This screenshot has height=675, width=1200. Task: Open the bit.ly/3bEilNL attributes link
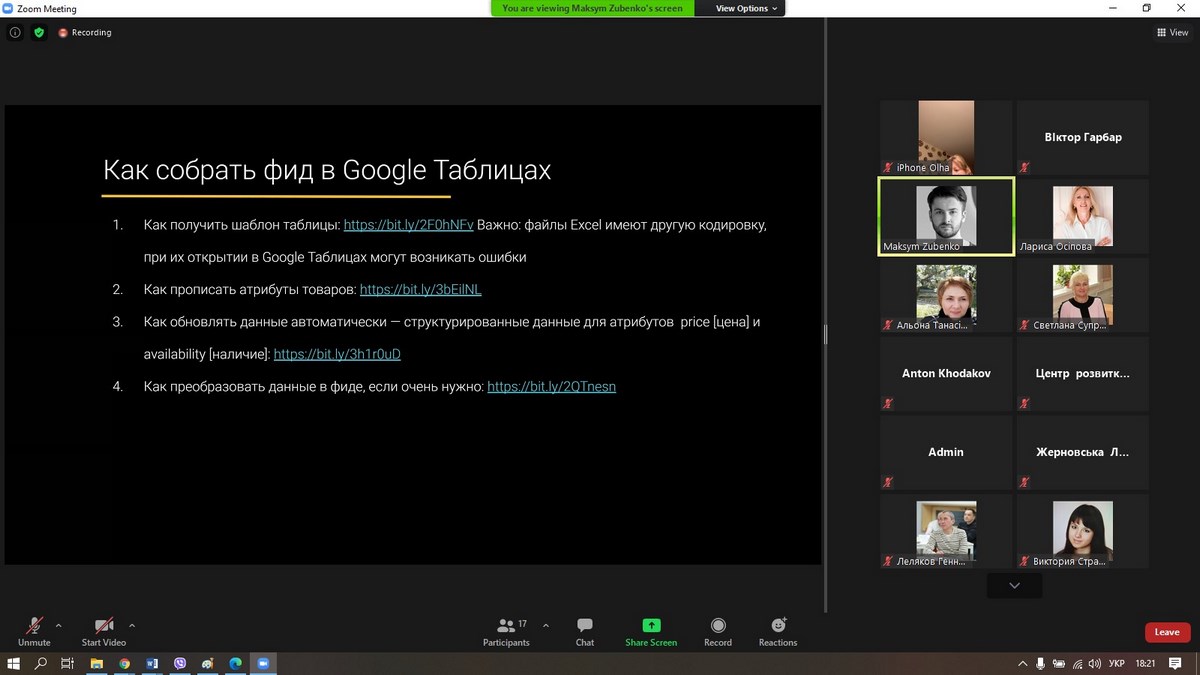[x=420, y=289]
